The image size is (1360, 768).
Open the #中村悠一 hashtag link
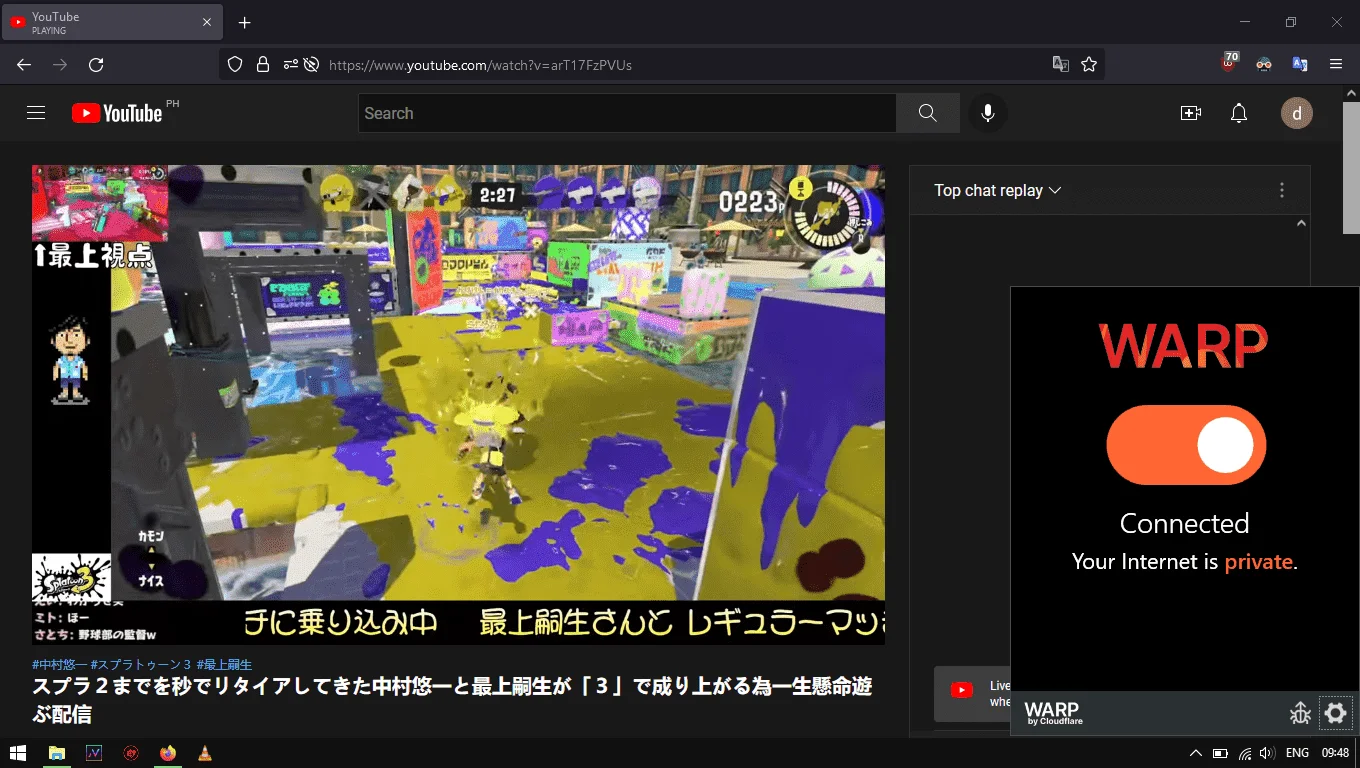coord(59,665)
